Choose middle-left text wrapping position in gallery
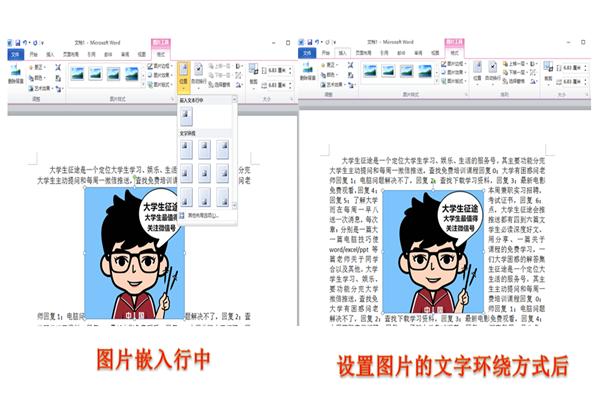600x399 pixels. (186, 173)
